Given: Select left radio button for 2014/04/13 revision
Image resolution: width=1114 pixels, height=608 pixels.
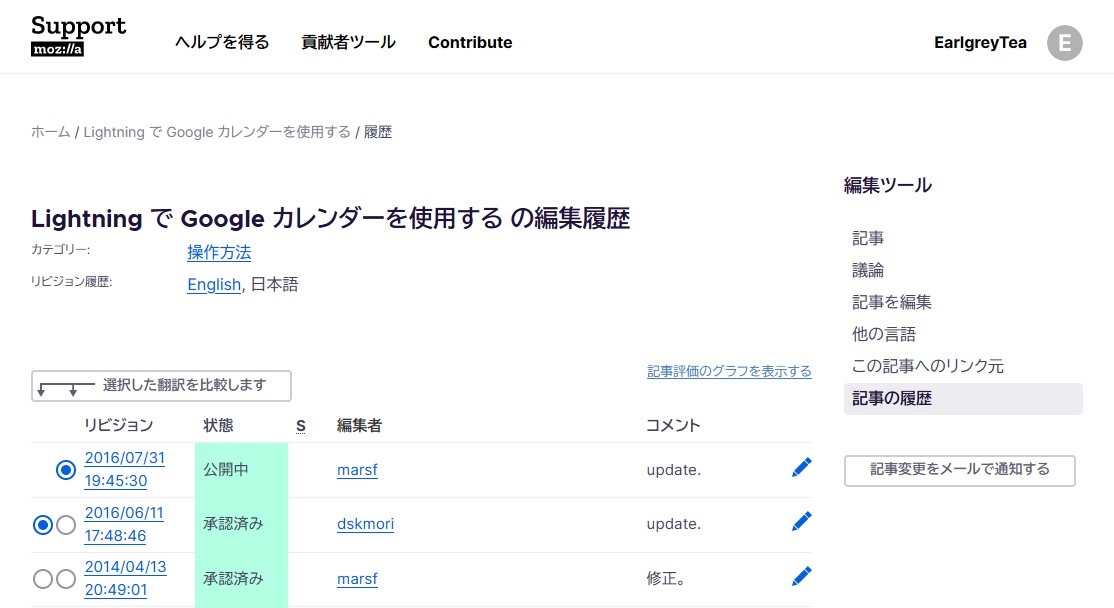Looking at the screenshot, I should click(43, 579).
